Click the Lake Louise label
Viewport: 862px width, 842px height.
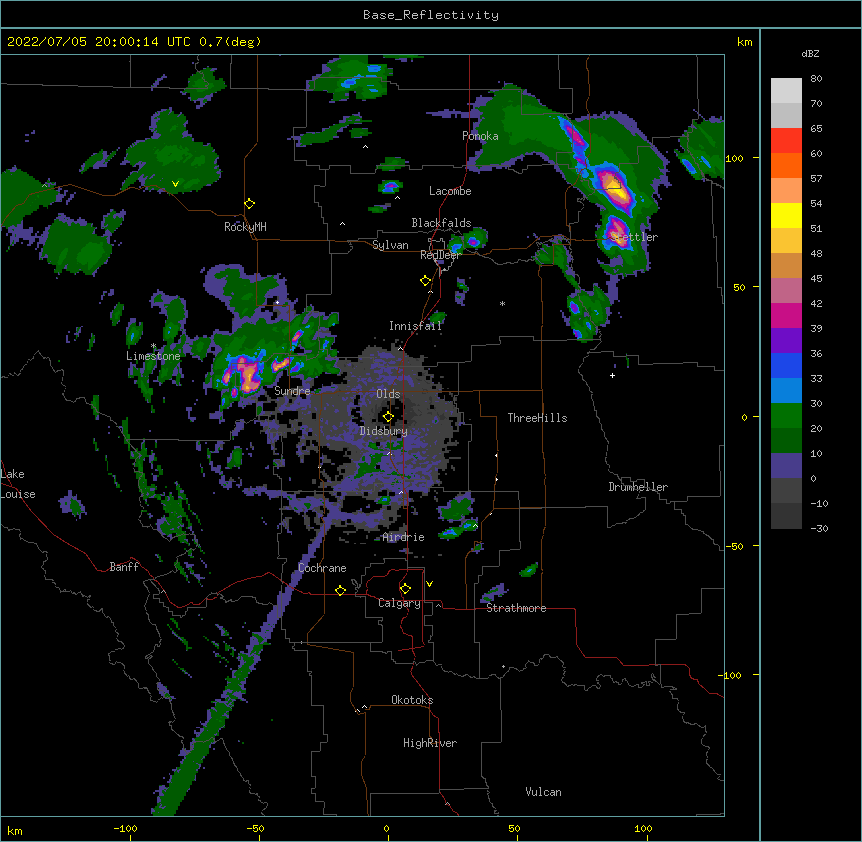[18, 484]
